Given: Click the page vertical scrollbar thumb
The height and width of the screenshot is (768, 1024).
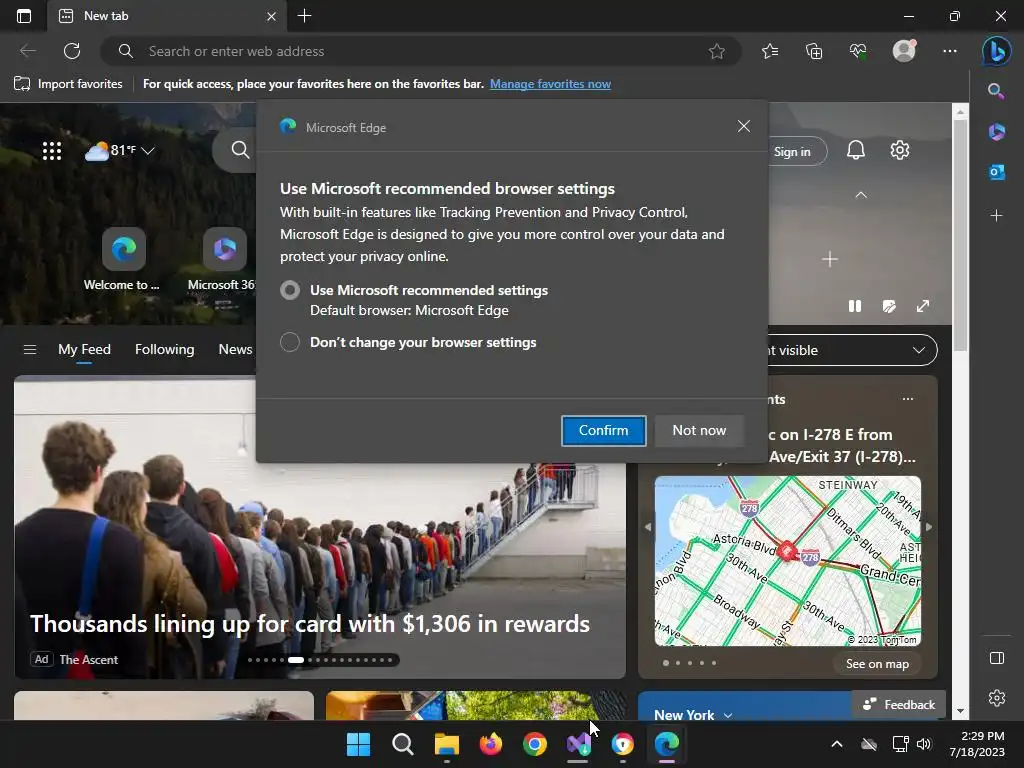Looking at the screenshot, I should [960, 235].
